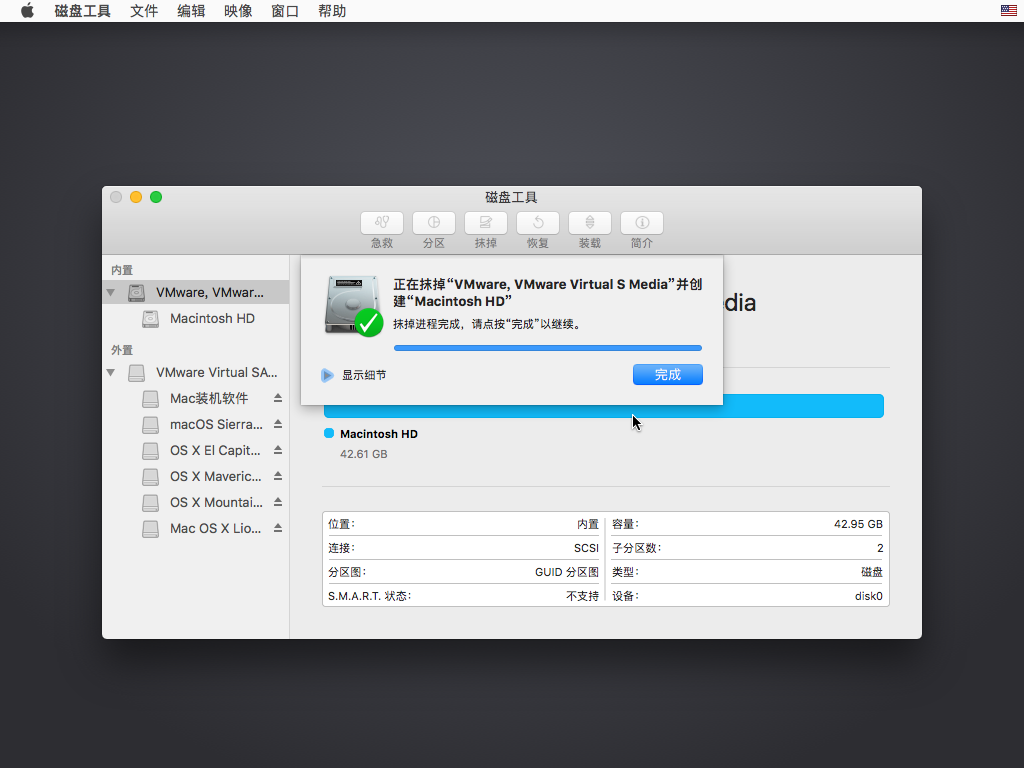
Task: Click the internal VMware disk drive icon
Action: point(136,293)
